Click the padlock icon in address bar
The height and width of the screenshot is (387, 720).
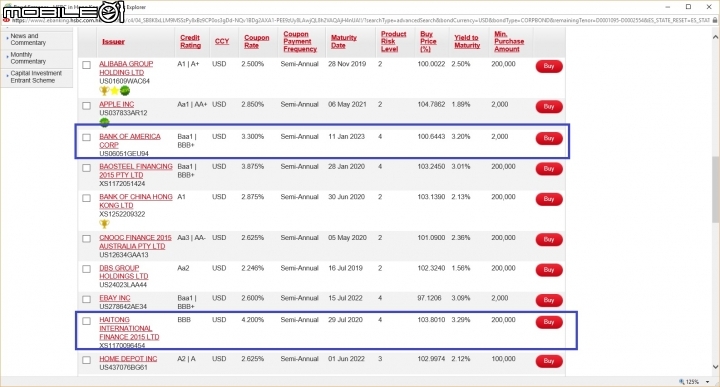pyautogui.click(x=715, y=21)
